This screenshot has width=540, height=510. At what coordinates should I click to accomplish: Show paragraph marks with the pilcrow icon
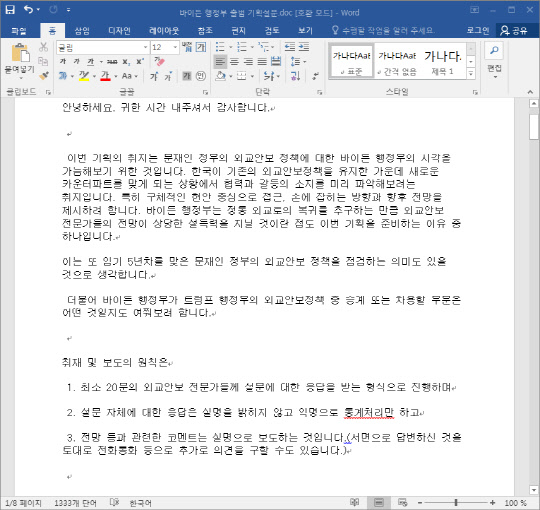315,76
